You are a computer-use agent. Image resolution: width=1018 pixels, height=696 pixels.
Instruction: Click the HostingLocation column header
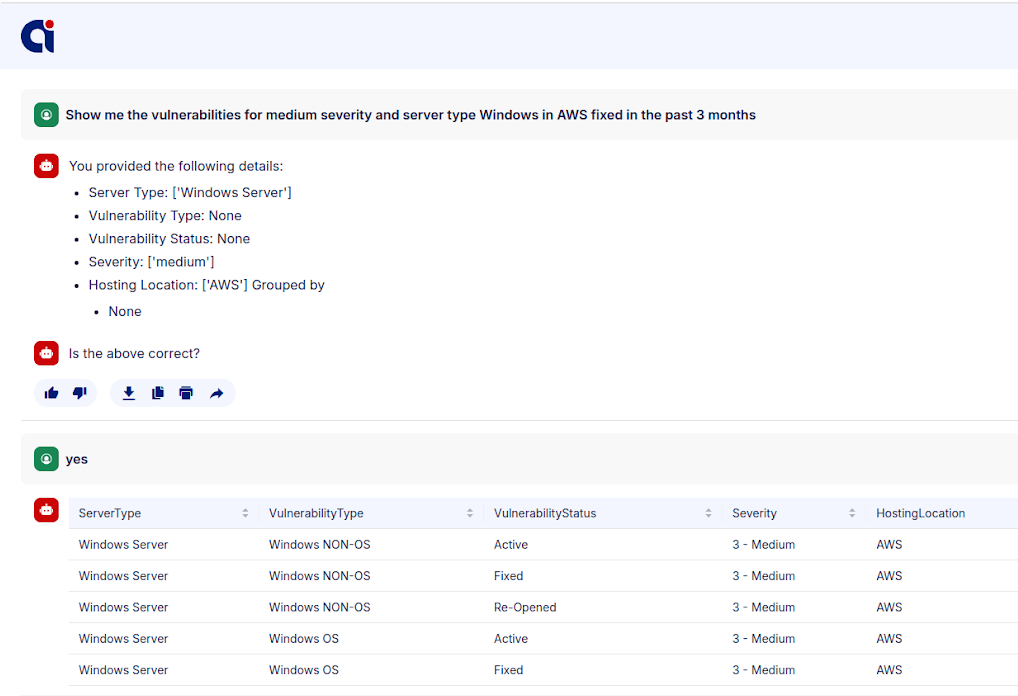click(920, 513)
